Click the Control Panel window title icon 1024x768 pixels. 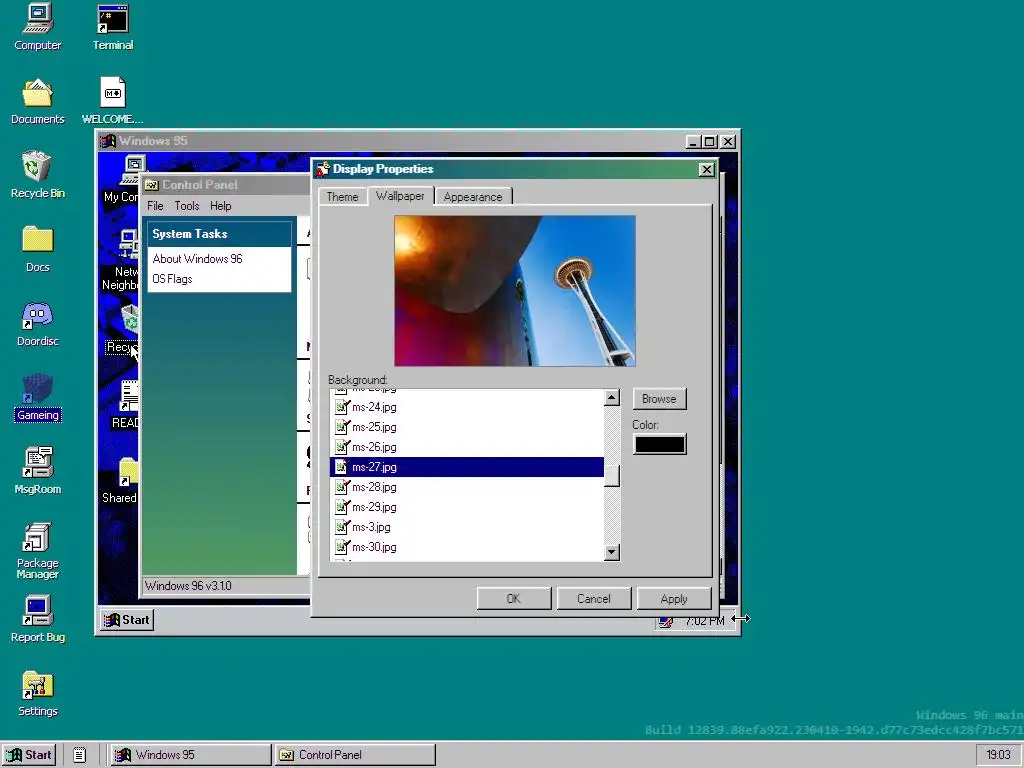tap(152, 185)
